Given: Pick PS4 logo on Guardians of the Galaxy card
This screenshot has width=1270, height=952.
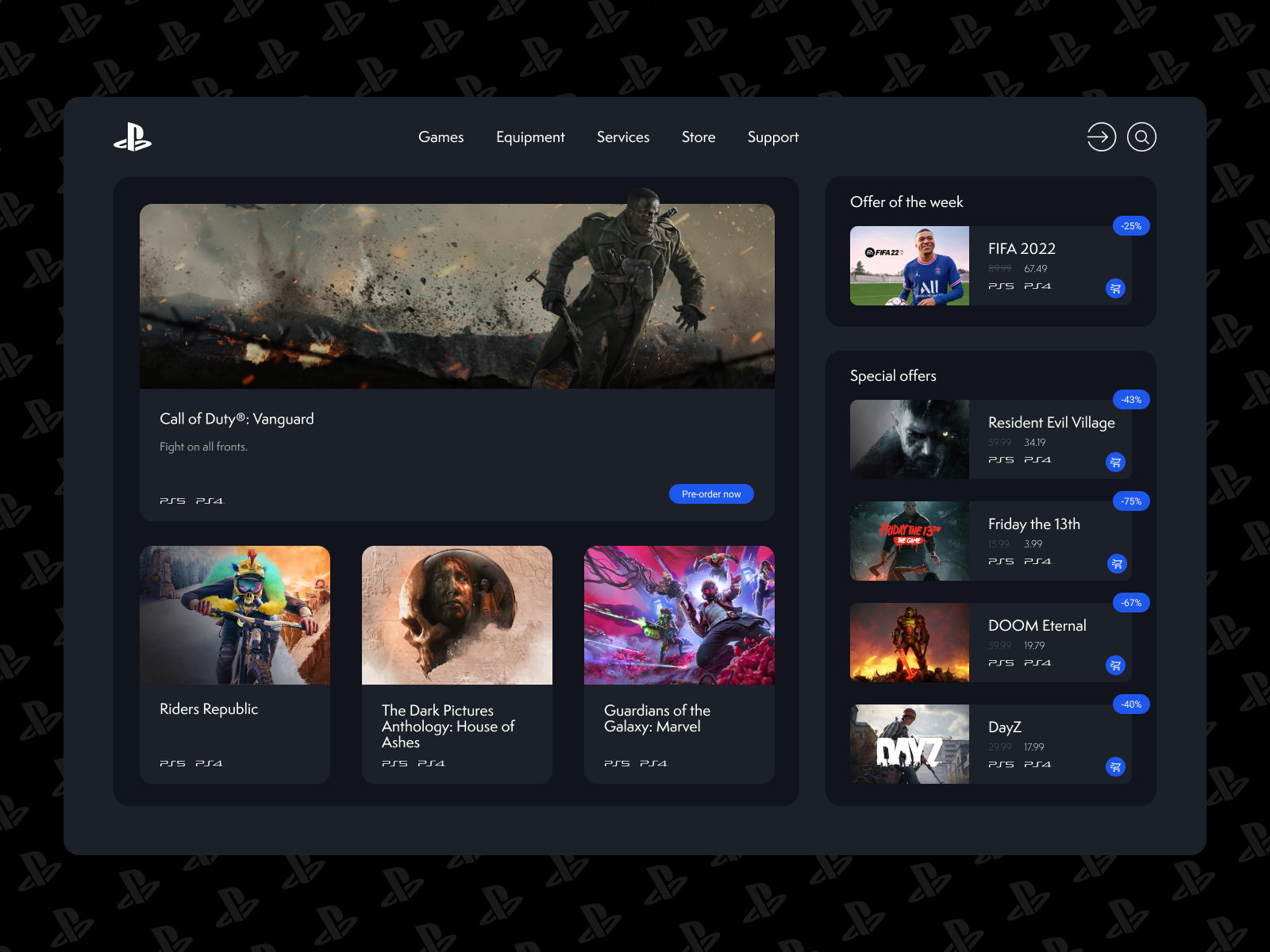Looking at the screenshot, I should 654,763.
